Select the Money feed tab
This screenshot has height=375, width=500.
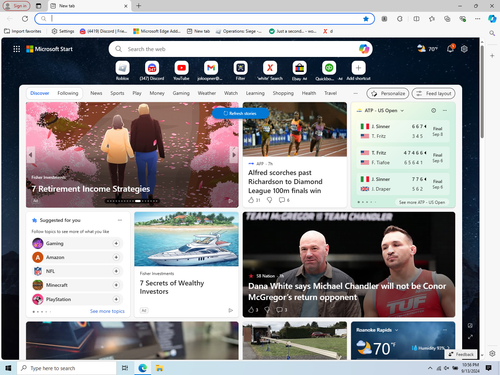(x=157, y=93)
